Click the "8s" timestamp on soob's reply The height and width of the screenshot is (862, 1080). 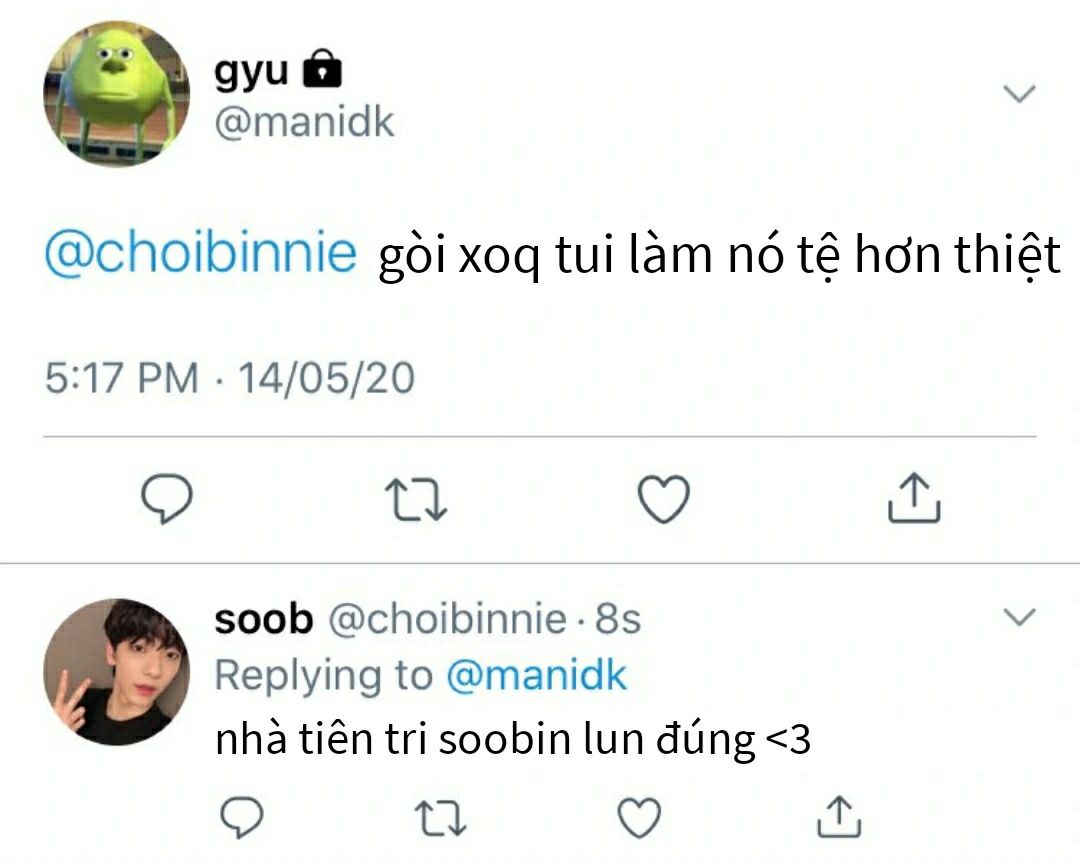[x=617, y=620]
